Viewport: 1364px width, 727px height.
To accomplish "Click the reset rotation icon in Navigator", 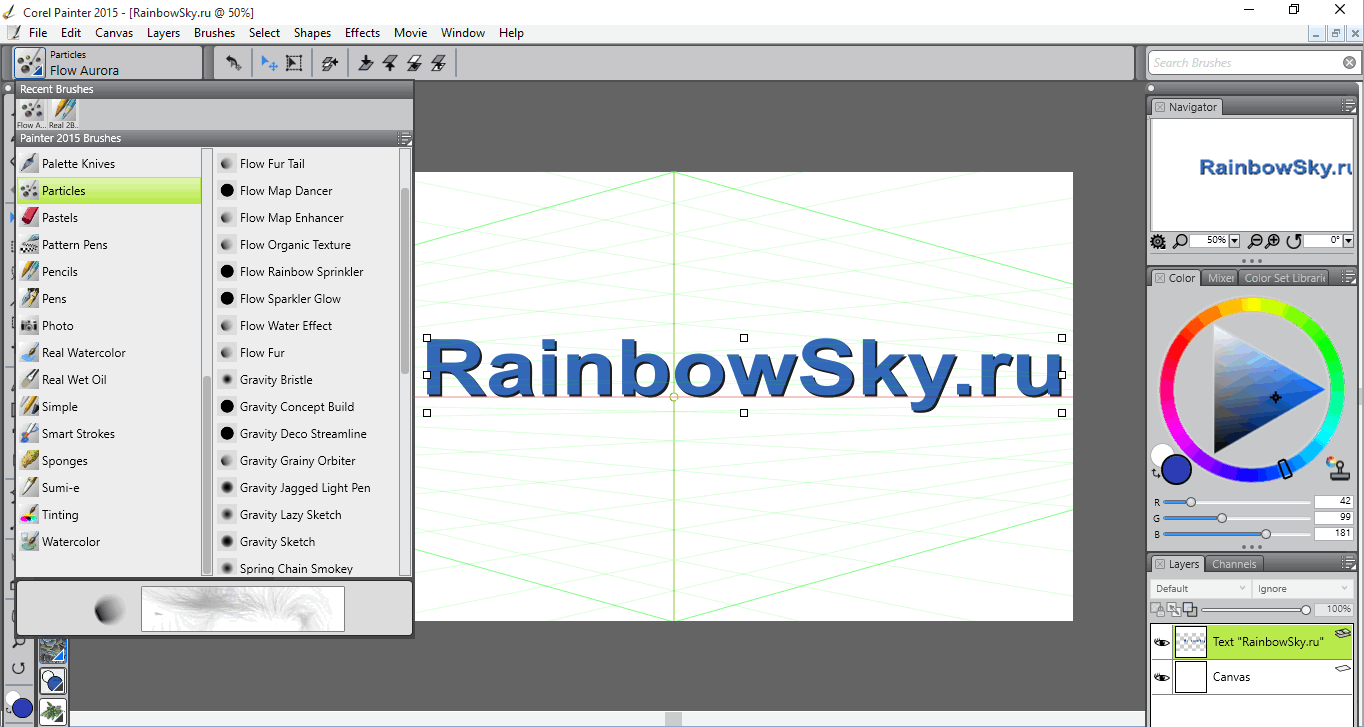I will coord(1293,241).
